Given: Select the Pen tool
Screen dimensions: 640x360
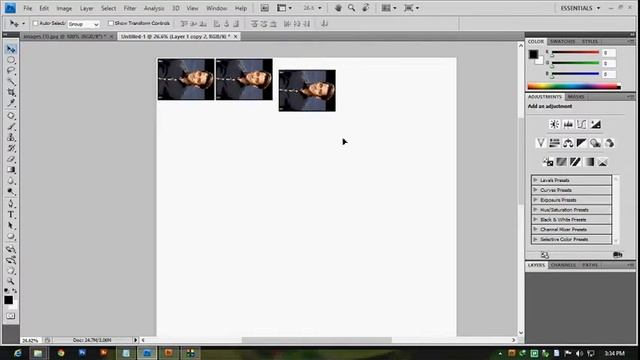Looking at the screenshot, I should point(11,204).
